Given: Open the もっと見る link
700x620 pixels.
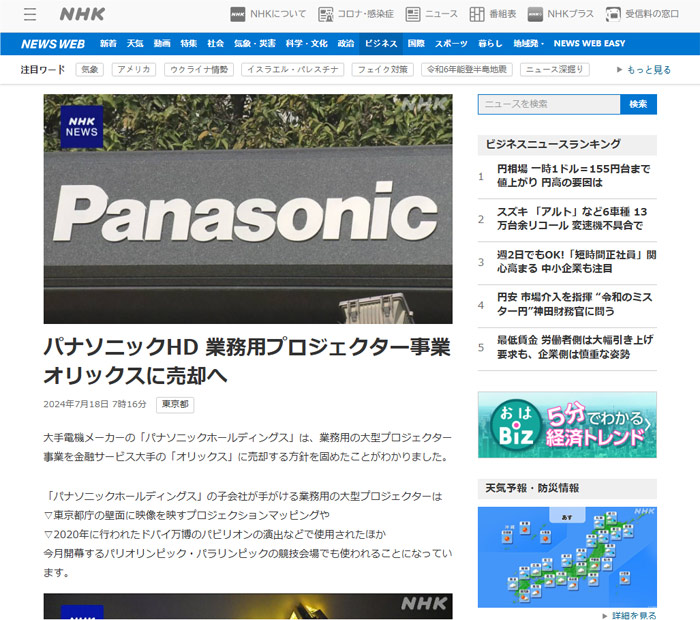Looking at the screenshot, I should coord(648,70).
